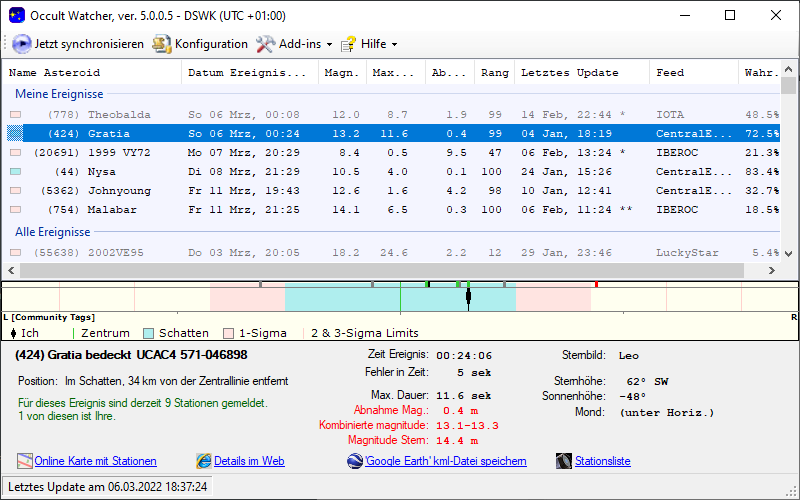Screen dimensions: 800x500
Task: Click the Internet Explorer icon beside Details im Web
Action: (204, 461)
